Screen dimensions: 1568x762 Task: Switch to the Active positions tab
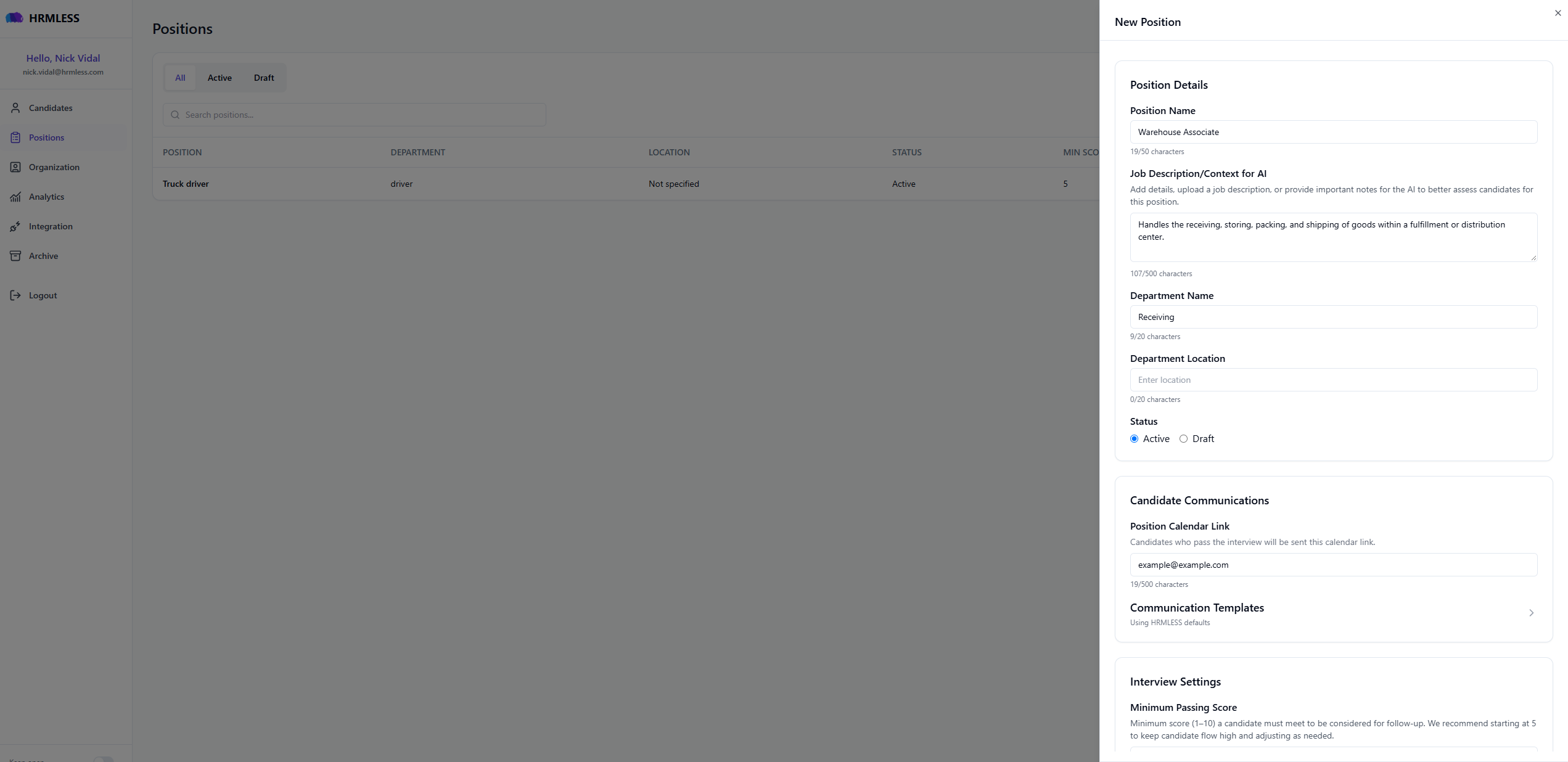220,78
